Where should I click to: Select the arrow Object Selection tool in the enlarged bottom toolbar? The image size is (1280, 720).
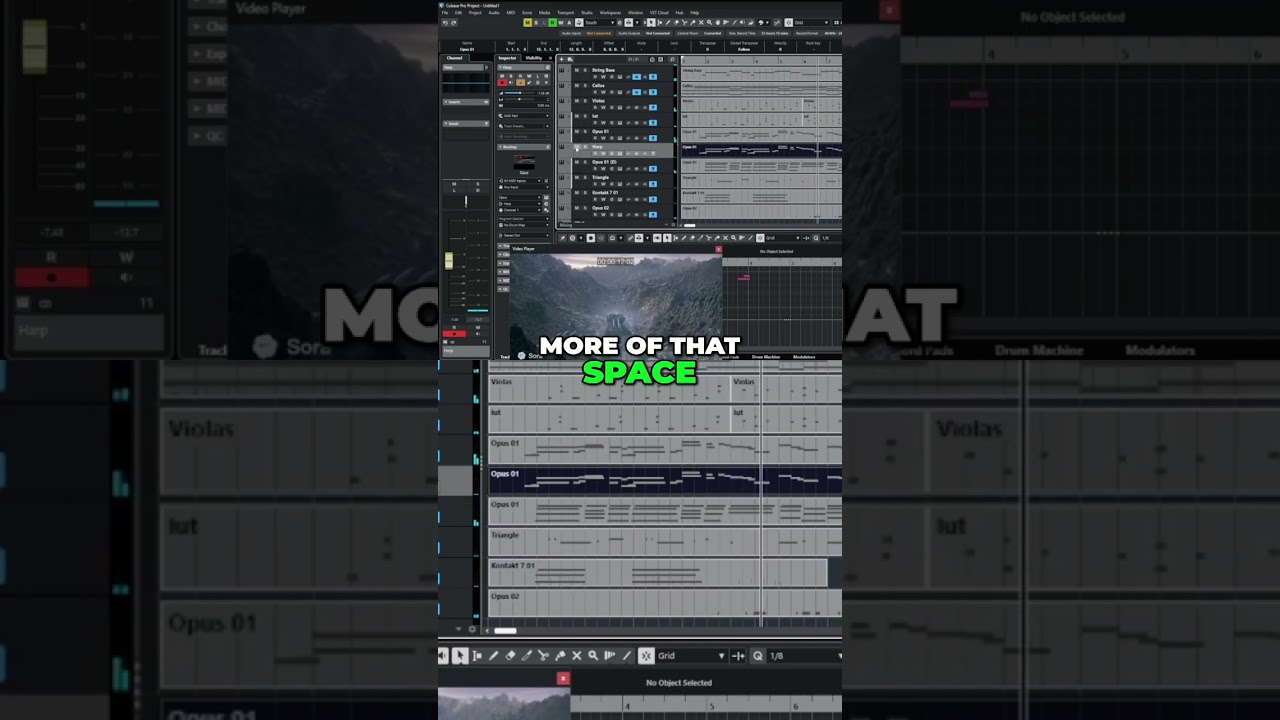459,656
